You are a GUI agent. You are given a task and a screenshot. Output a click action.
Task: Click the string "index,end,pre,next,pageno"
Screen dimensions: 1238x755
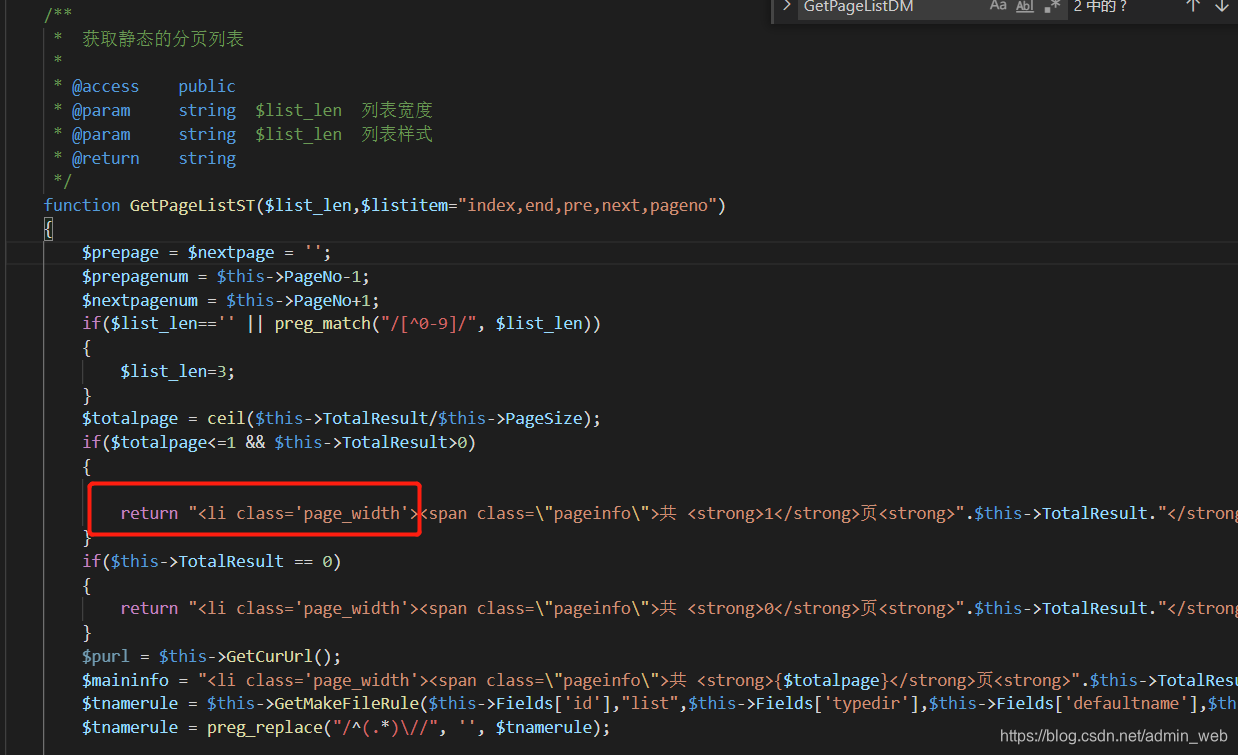click(x=587, y=205)
